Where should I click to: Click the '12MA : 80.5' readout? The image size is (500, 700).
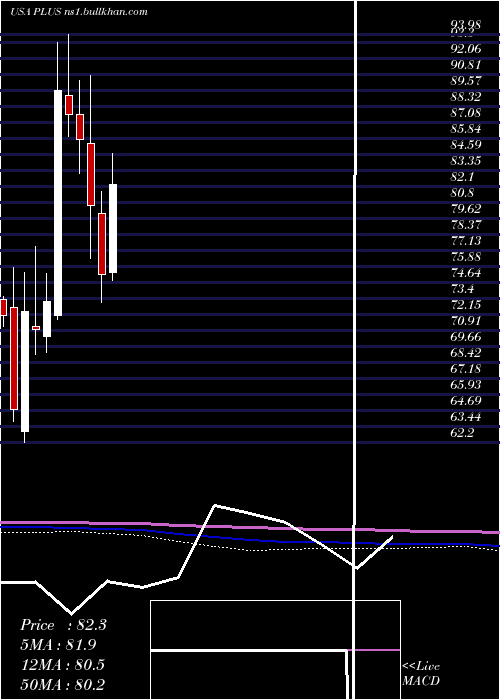coord(63,664)
